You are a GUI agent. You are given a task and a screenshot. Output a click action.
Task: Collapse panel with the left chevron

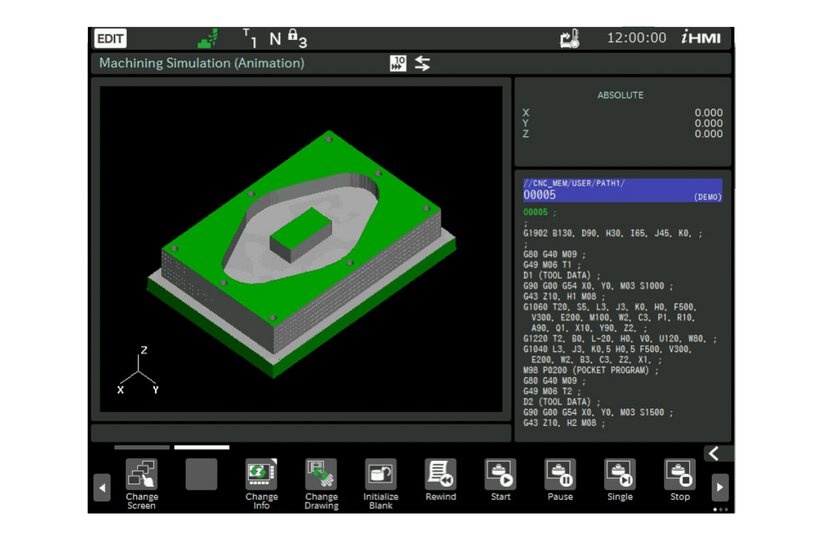[x=714, y=454]
